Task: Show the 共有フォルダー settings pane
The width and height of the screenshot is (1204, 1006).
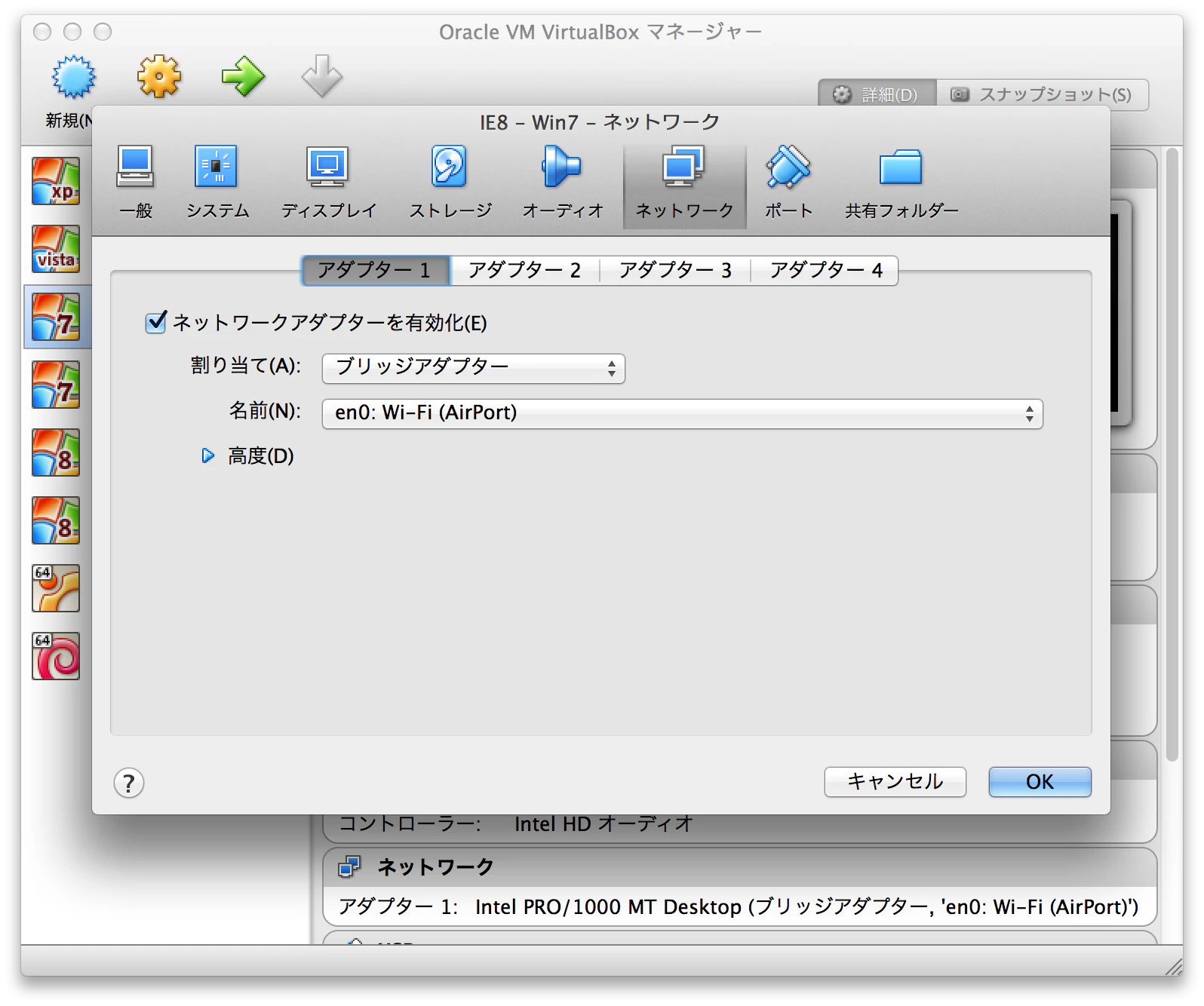Action: coord(901,182)
